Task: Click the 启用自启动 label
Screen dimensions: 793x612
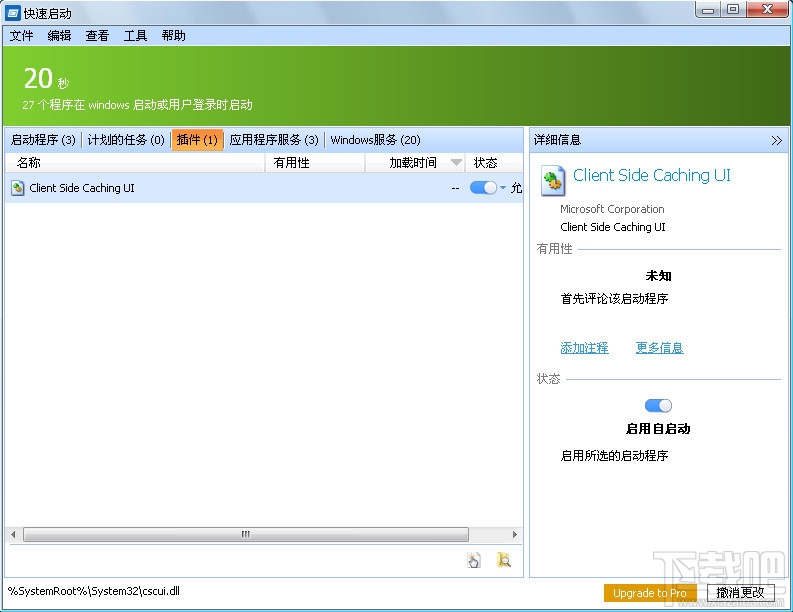Action: [x=658, y=429]
